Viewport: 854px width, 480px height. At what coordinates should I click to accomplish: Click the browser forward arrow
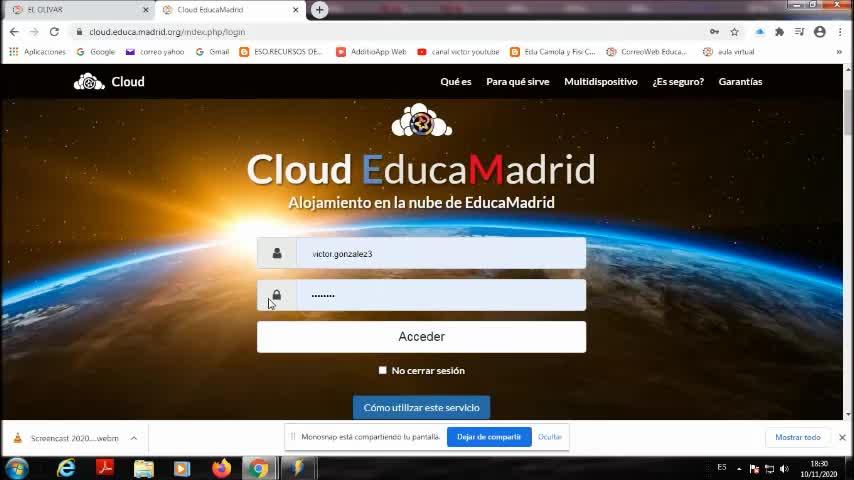click(34, 32)
